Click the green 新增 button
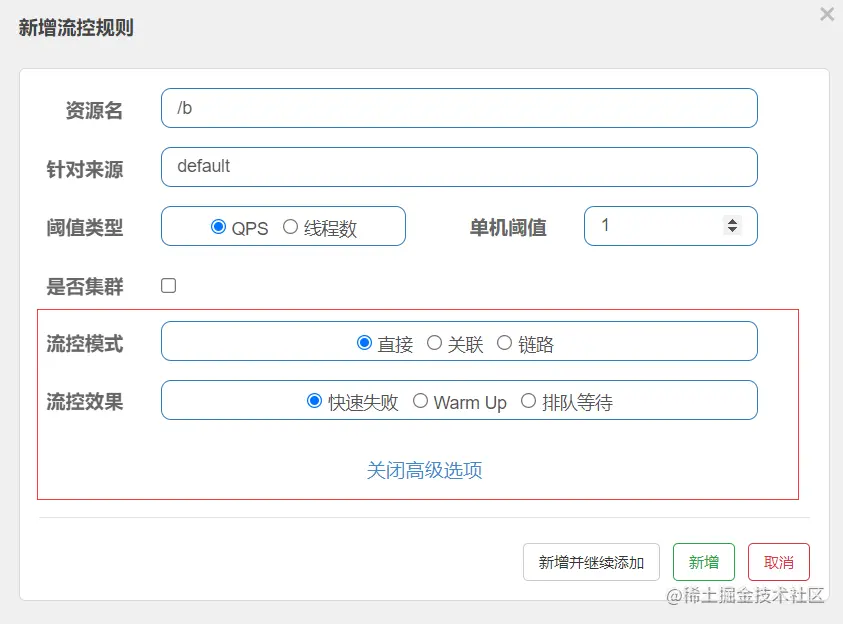 pyautogui.click(x=704, y=562)
